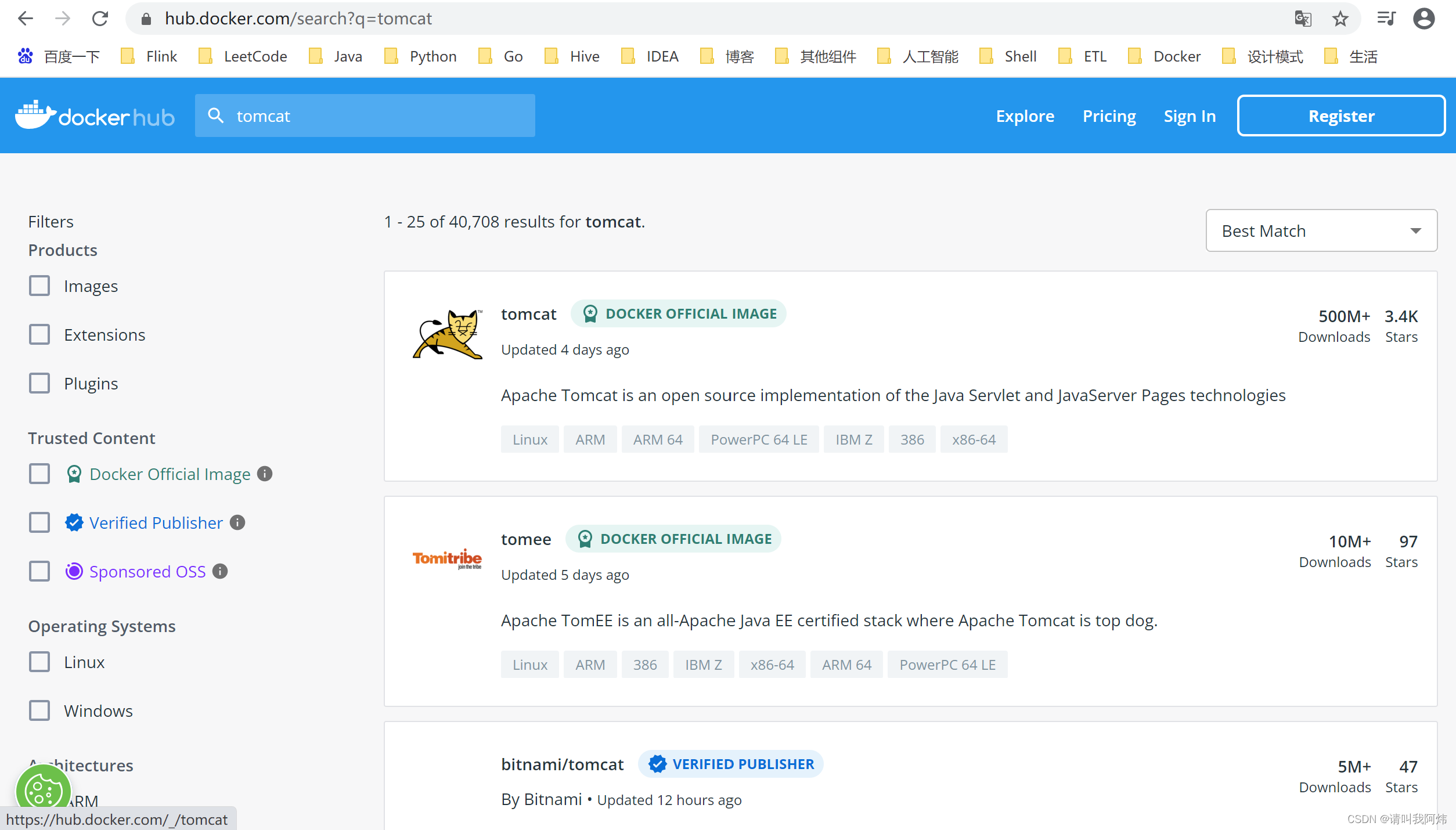Open the Best Match sort dropdown
1456x830 pixels.
(1321, 230)
